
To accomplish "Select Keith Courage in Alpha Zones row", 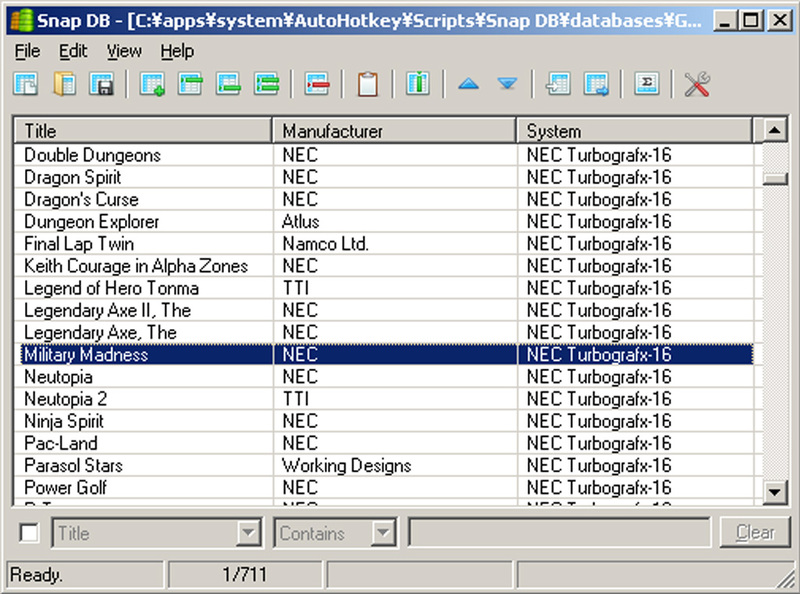I will point(384,266).
